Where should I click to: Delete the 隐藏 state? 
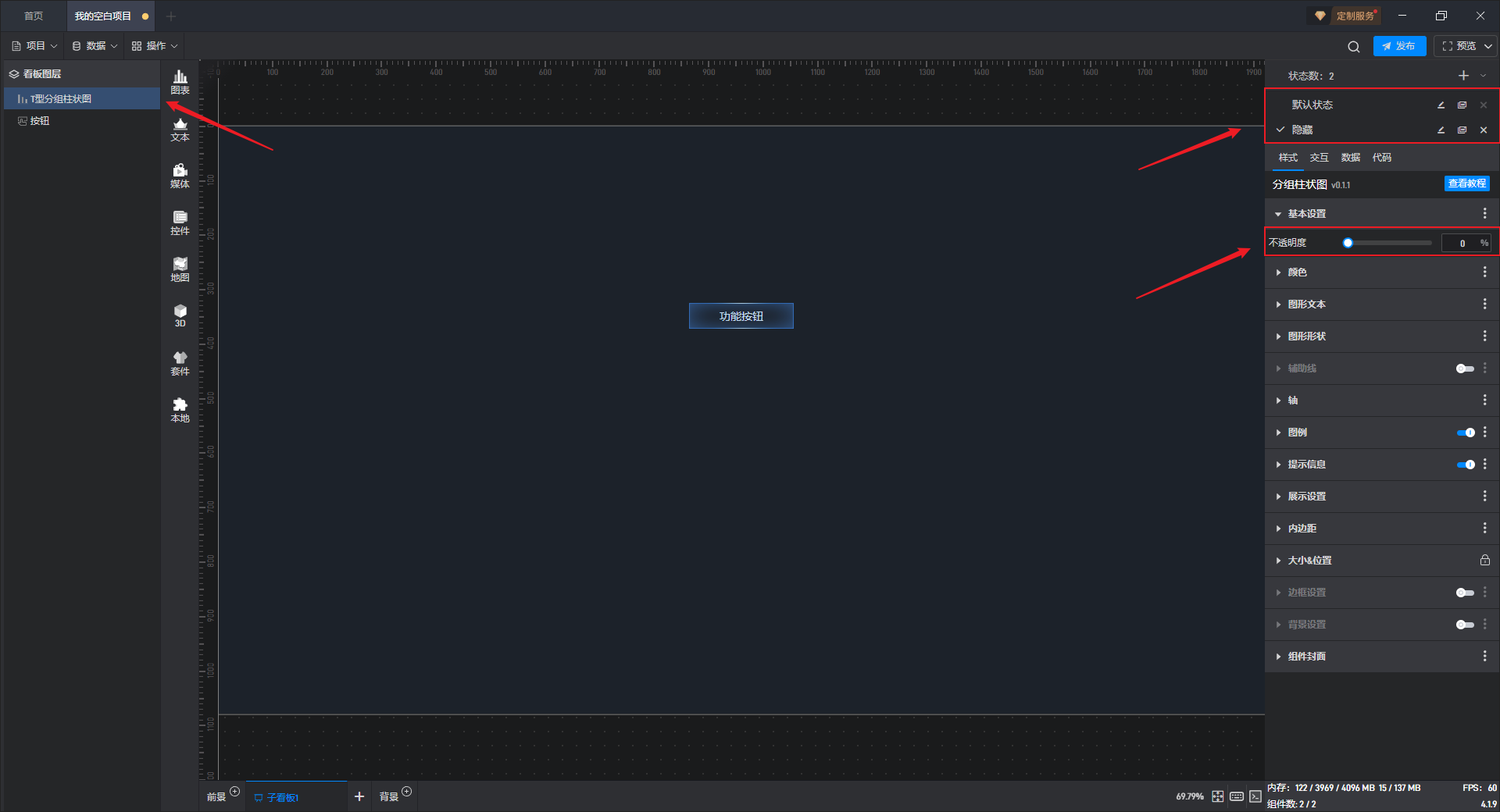[1484, 130]
